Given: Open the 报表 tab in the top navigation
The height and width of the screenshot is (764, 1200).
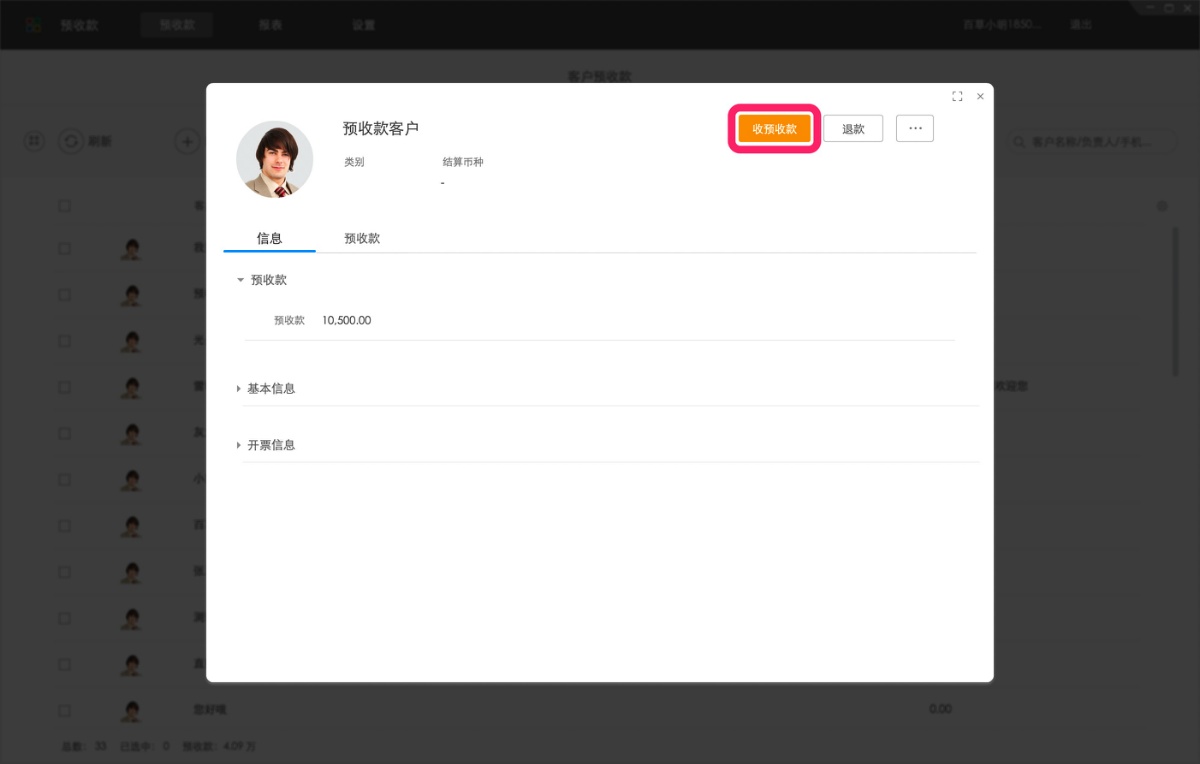Looking at the screenshot, I should (270, 25).
